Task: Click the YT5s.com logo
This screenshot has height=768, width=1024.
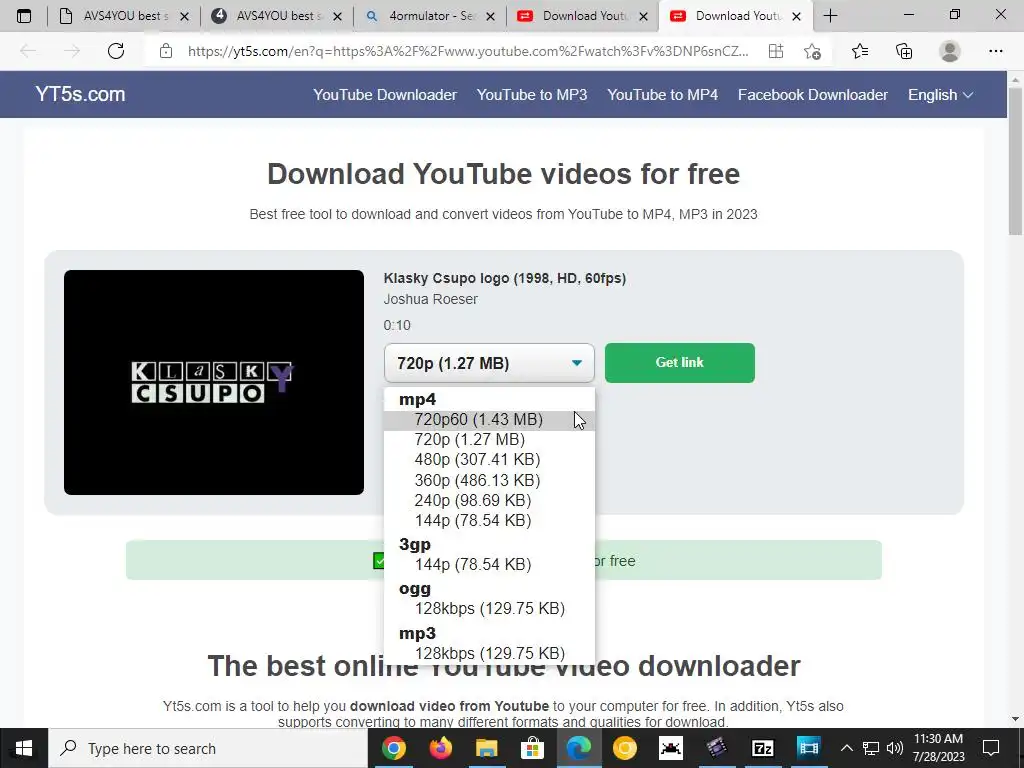Action: pos(80,94)
